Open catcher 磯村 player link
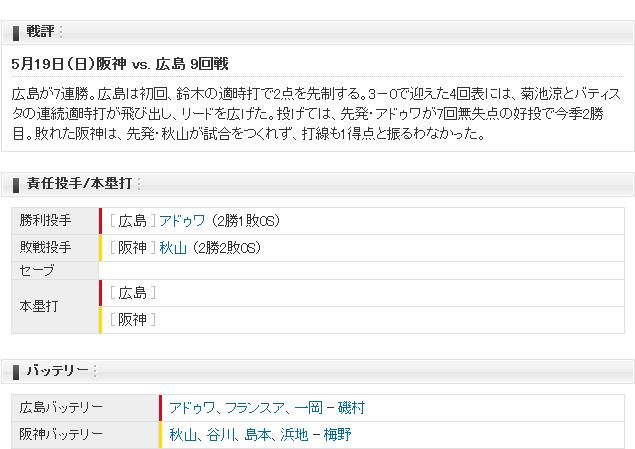The width and height of the screenshot is (635, 449). pos(352,408)
